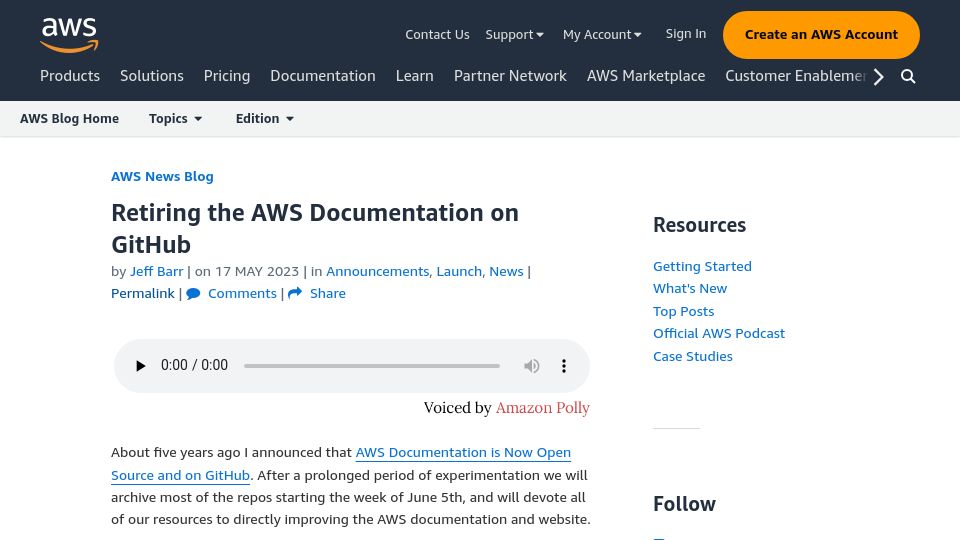
Task: Click Create an AWS Account button
Action: 821,35
